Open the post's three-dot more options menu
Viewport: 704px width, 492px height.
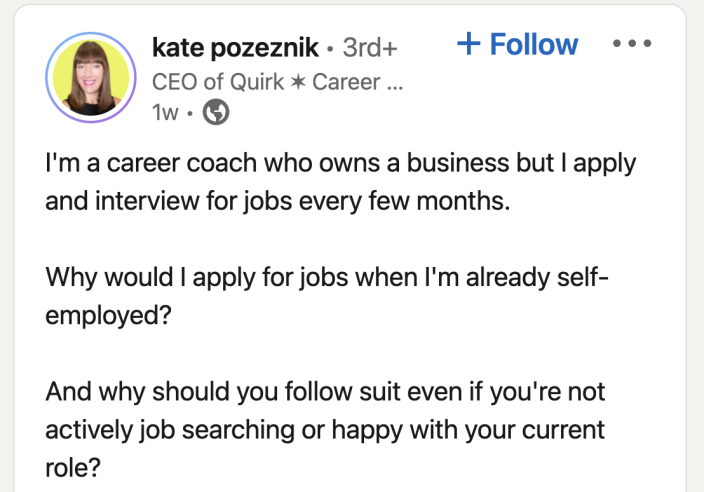(631, 45)
